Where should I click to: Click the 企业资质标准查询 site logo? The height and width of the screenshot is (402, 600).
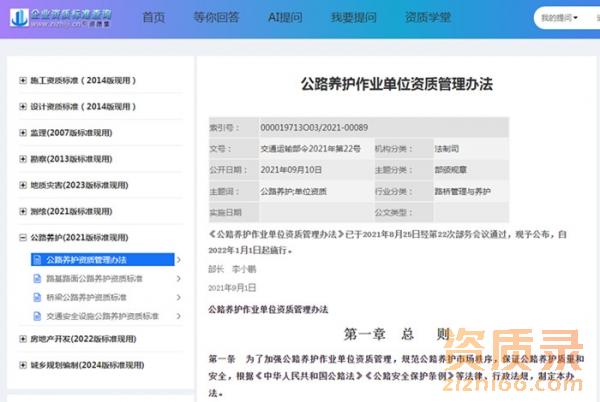(62, 18)
